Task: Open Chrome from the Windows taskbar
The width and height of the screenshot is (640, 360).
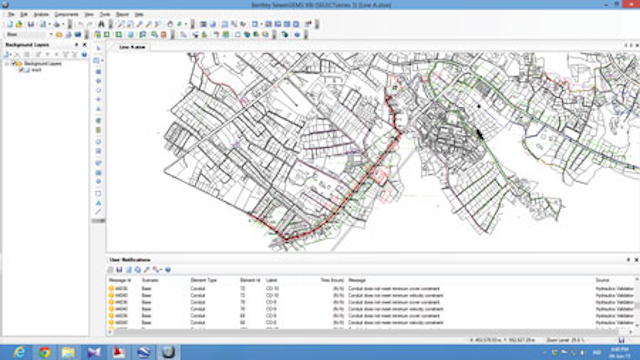Action: (x=44, y=352)
